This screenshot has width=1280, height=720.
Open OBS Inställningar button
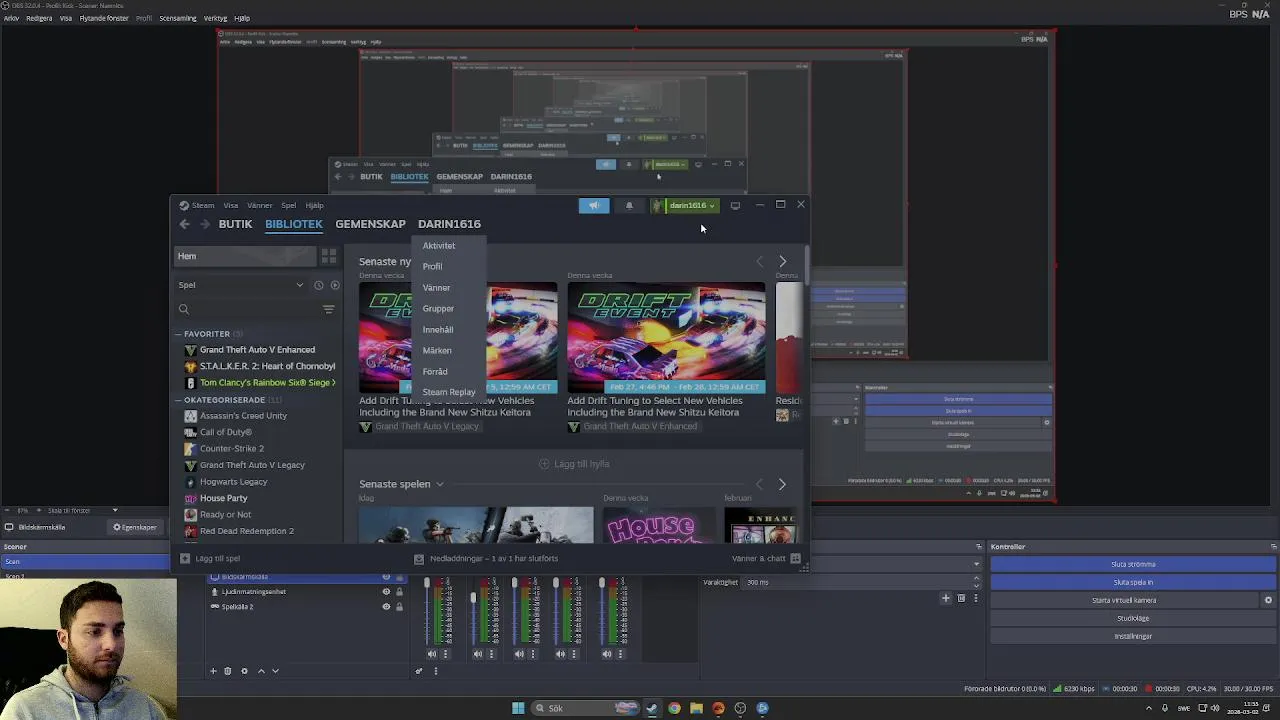point(1133,636)
